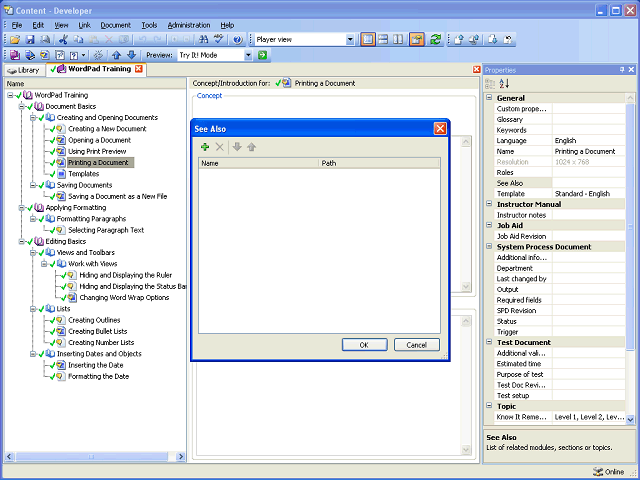Open the Help menu

[227, 25]
